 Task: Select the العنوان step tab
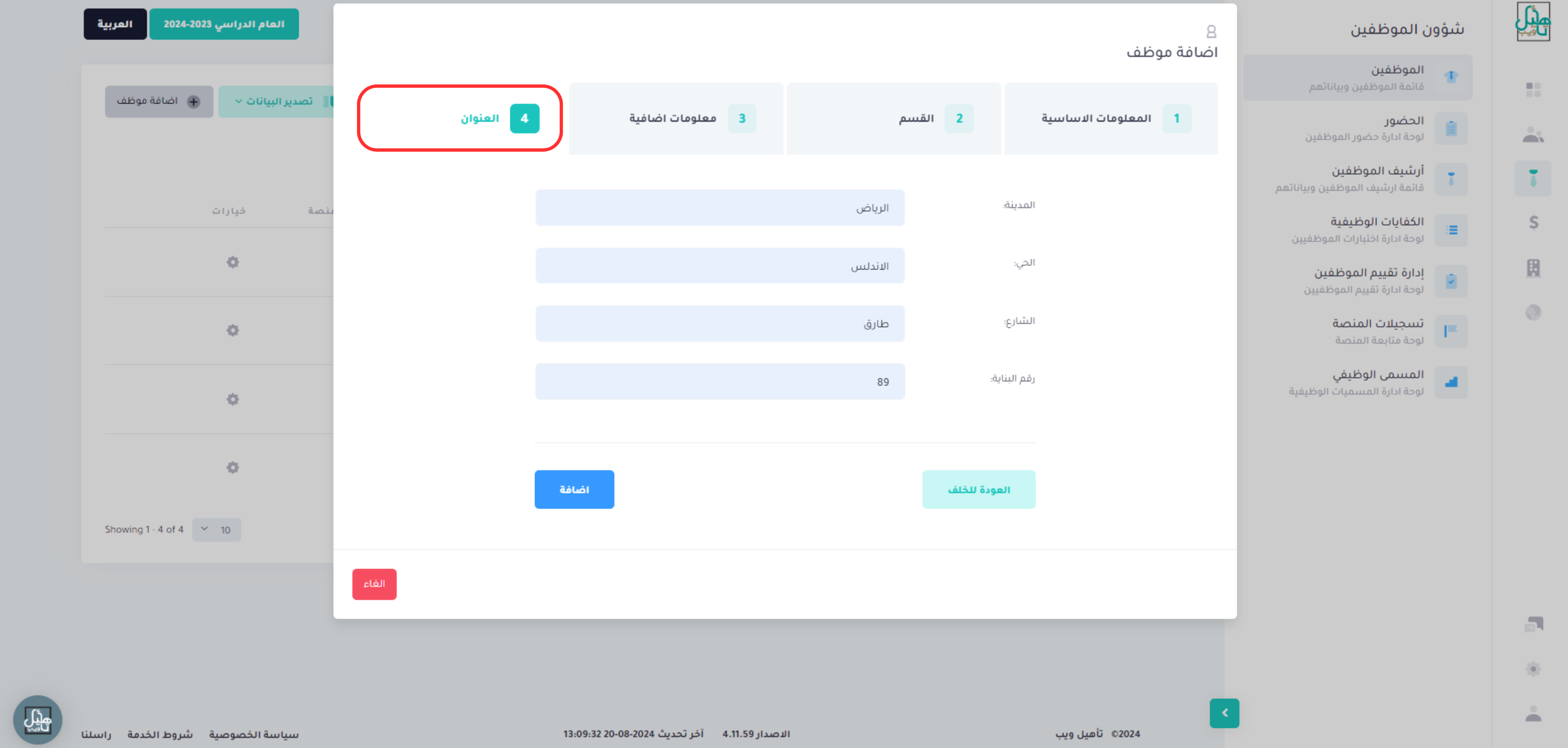click(x=460, y=118)
